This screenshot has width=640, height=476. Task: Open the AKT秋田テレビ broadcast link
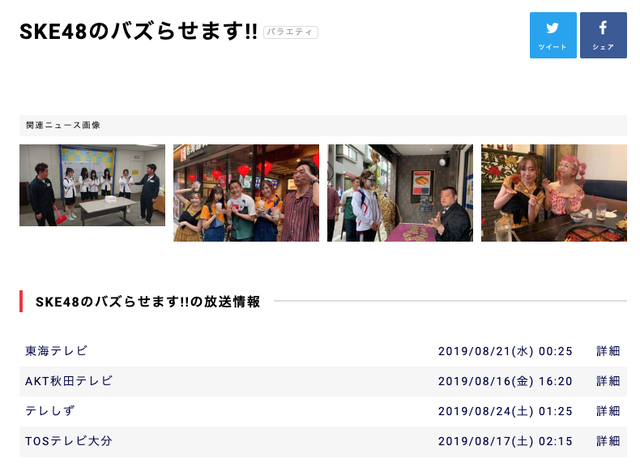(x=69, y=381)
